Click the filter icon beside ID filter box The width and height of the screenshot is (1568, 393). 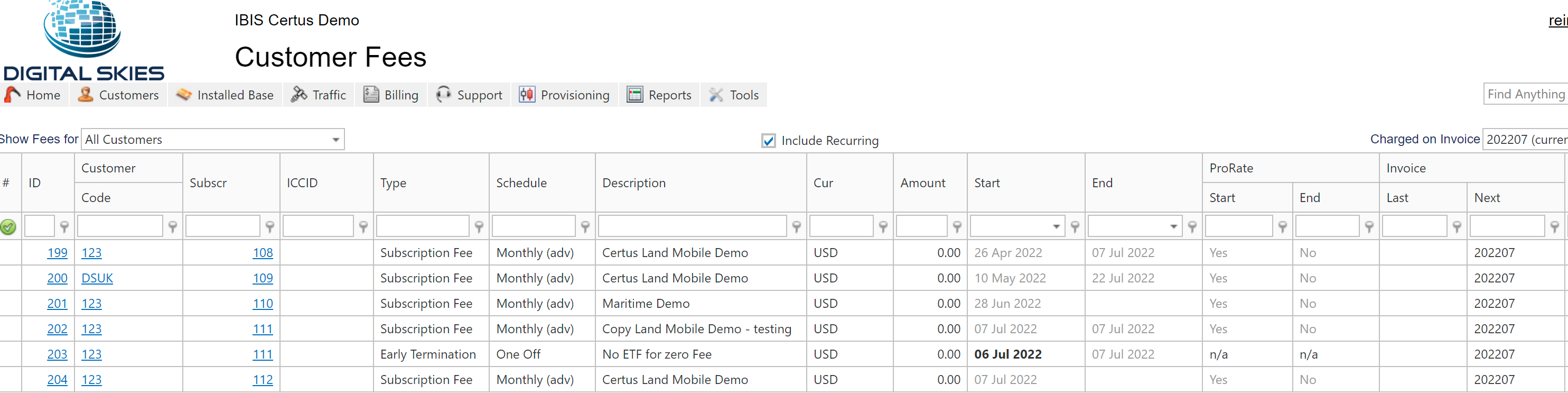[64, 227]
